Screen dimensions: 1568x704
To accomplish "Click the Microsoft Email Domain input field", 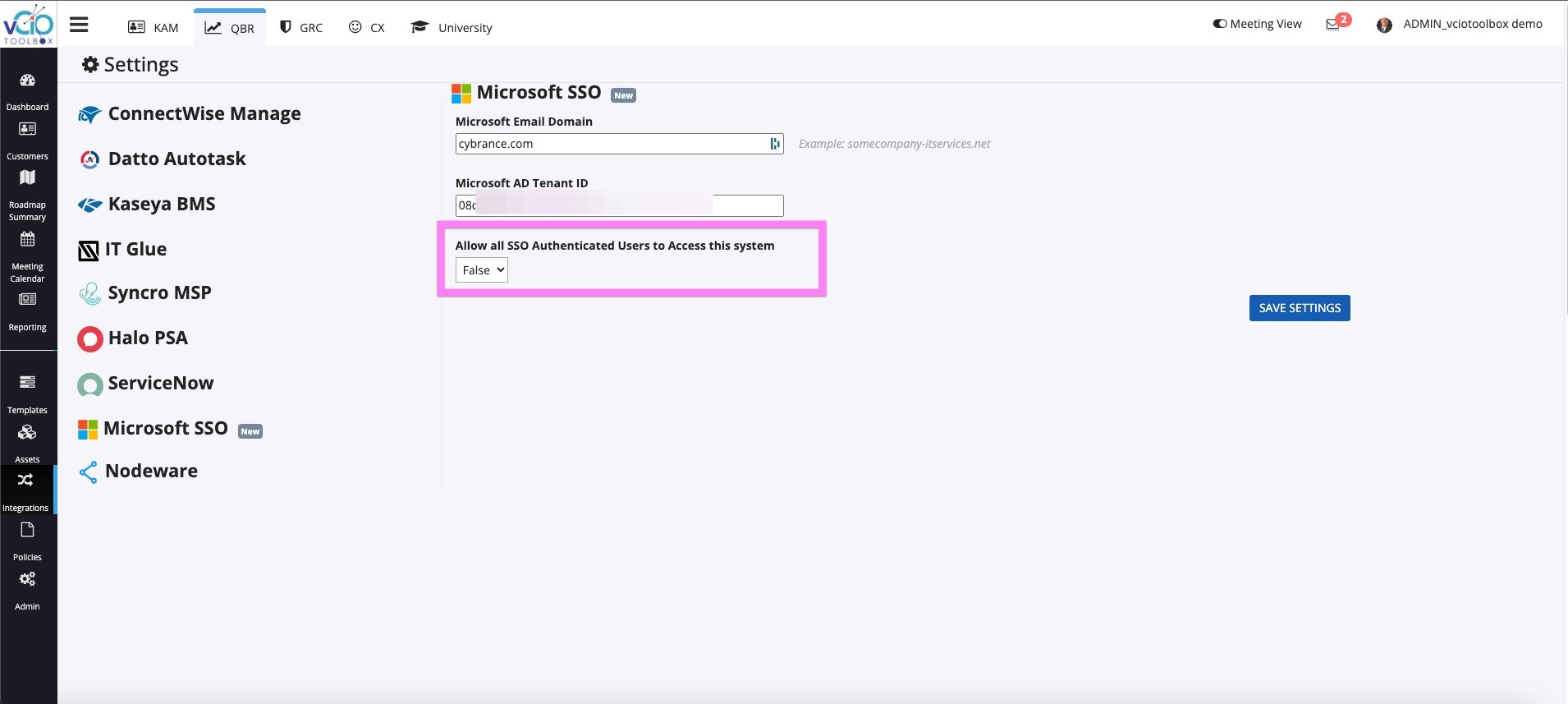I will [620, 144].
